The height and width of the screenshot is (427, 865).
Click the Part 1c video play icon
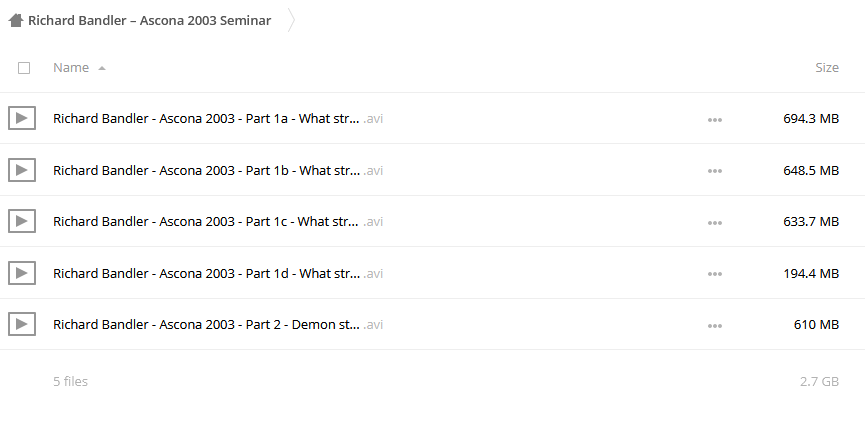pos(22,221)
